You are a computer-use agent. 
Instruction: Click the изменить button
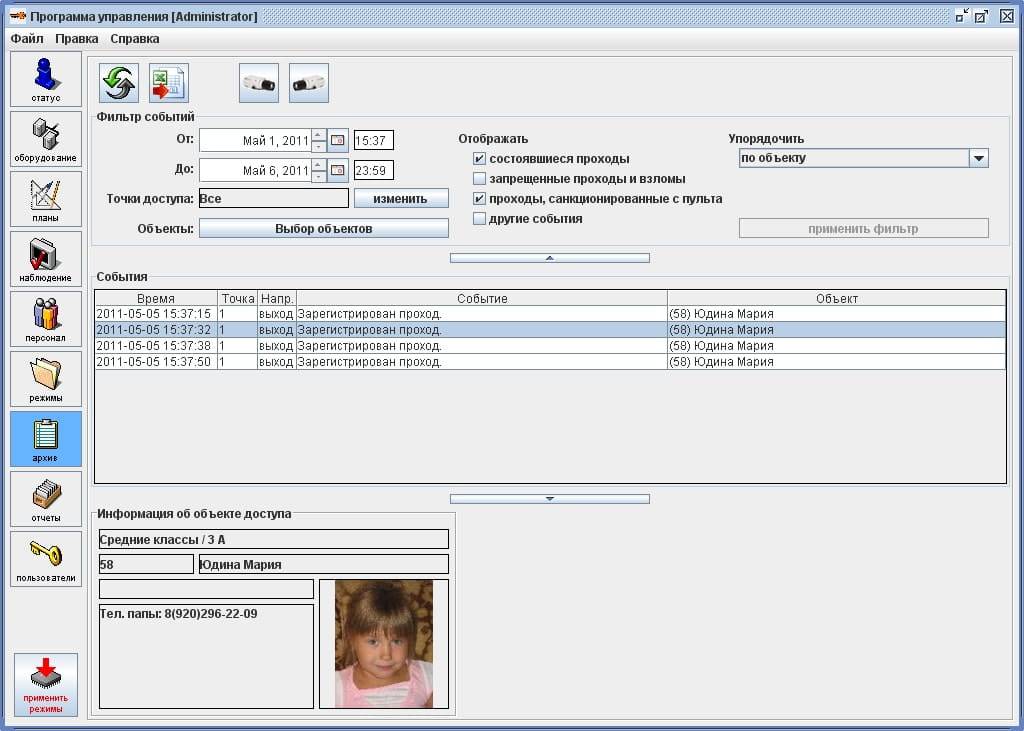tap(400, 199)
